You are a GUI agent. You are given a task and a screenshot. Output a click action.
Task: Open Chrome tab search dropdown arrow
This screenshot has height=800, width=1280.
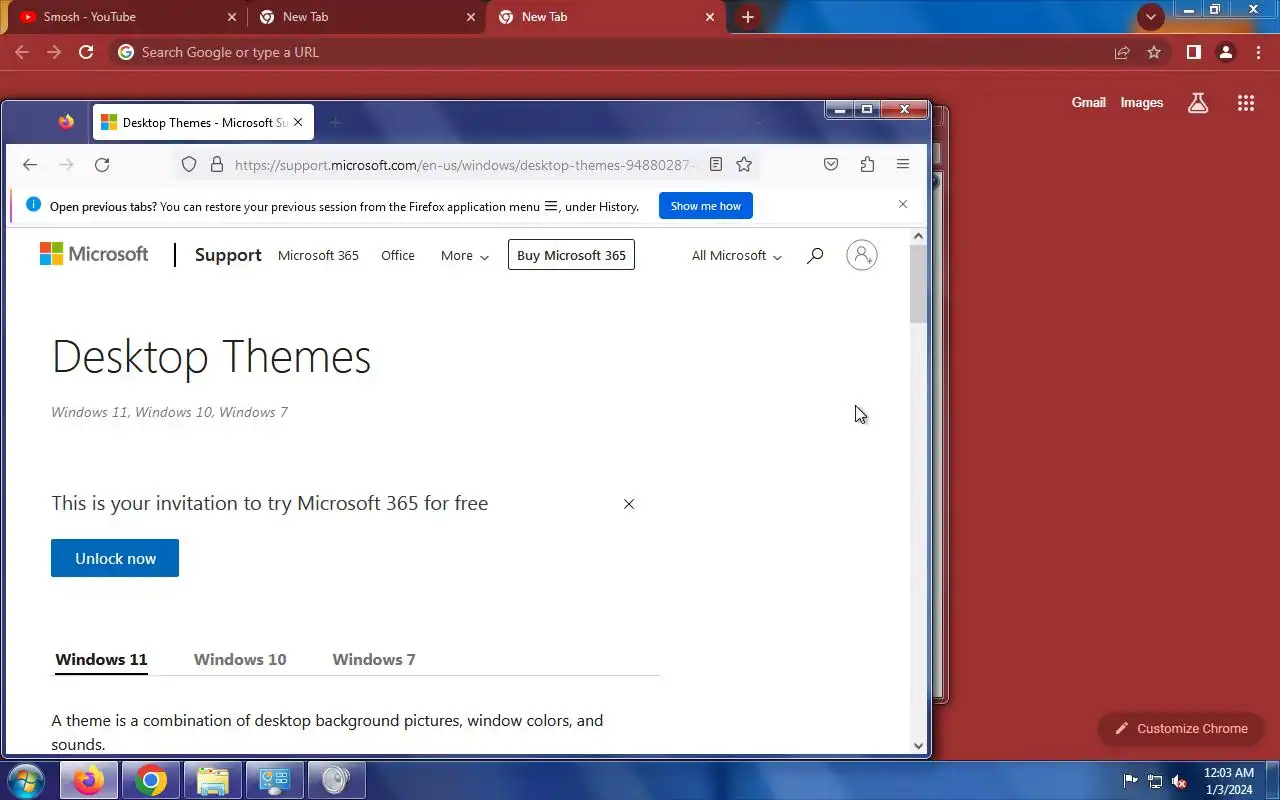click(x=1151, y=17)
